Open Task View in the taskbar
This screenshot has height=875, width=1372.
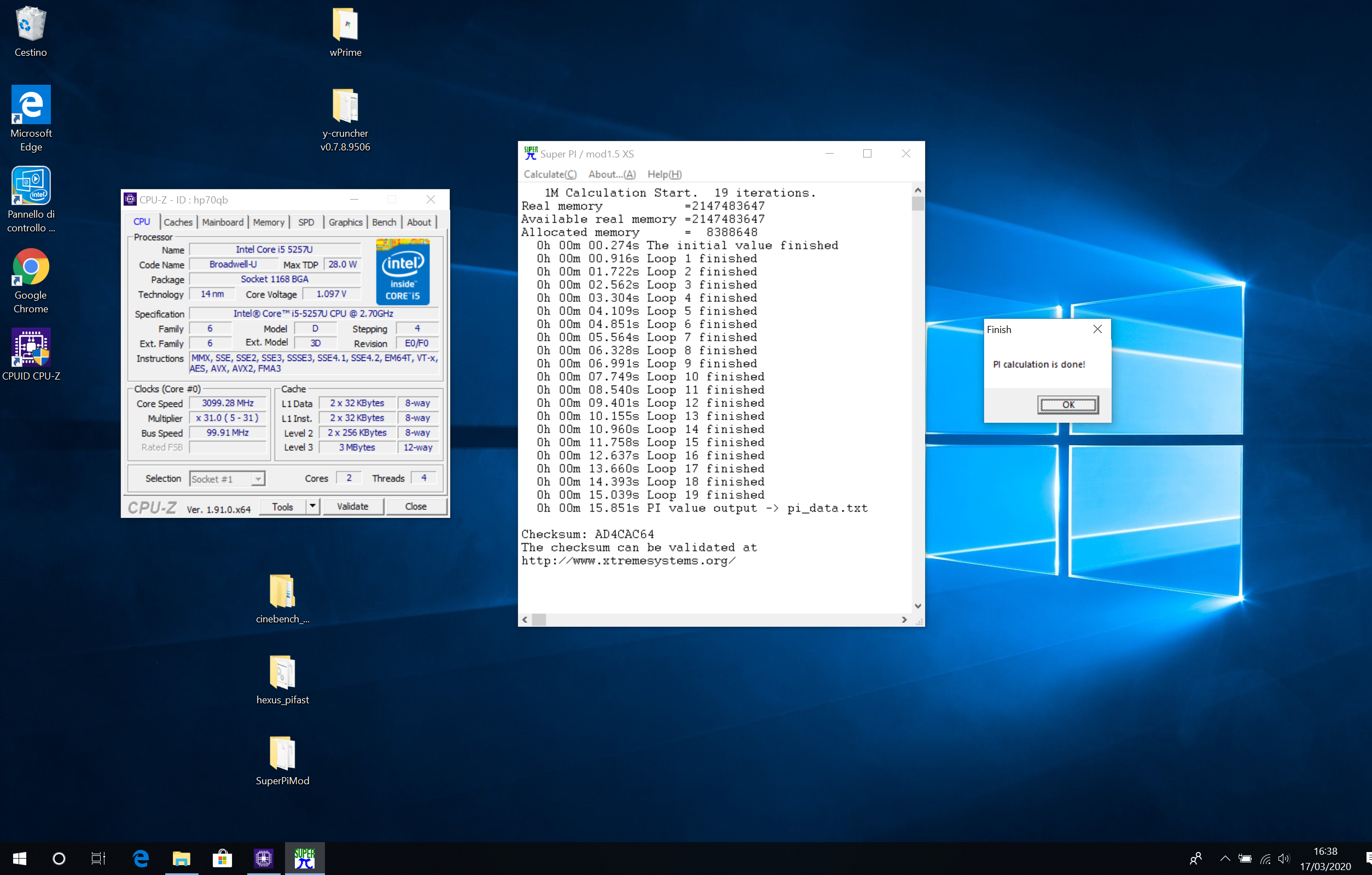tap(98, 859)
